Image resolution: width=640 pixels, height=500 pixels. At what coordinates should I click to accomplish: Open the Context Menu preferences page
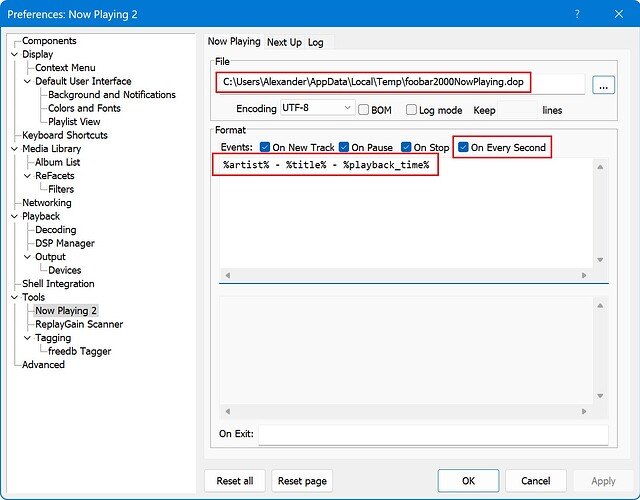tap(65, 68)
